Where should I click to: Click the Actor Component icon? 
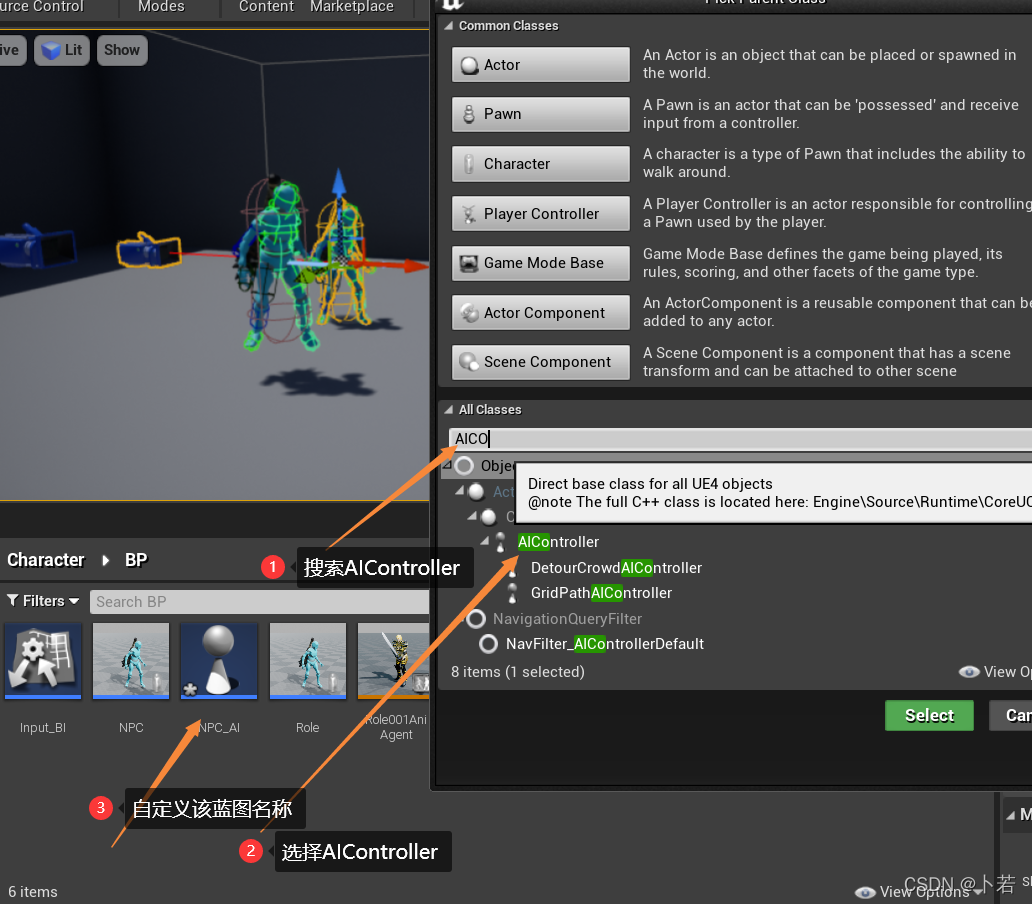[469, 313]
